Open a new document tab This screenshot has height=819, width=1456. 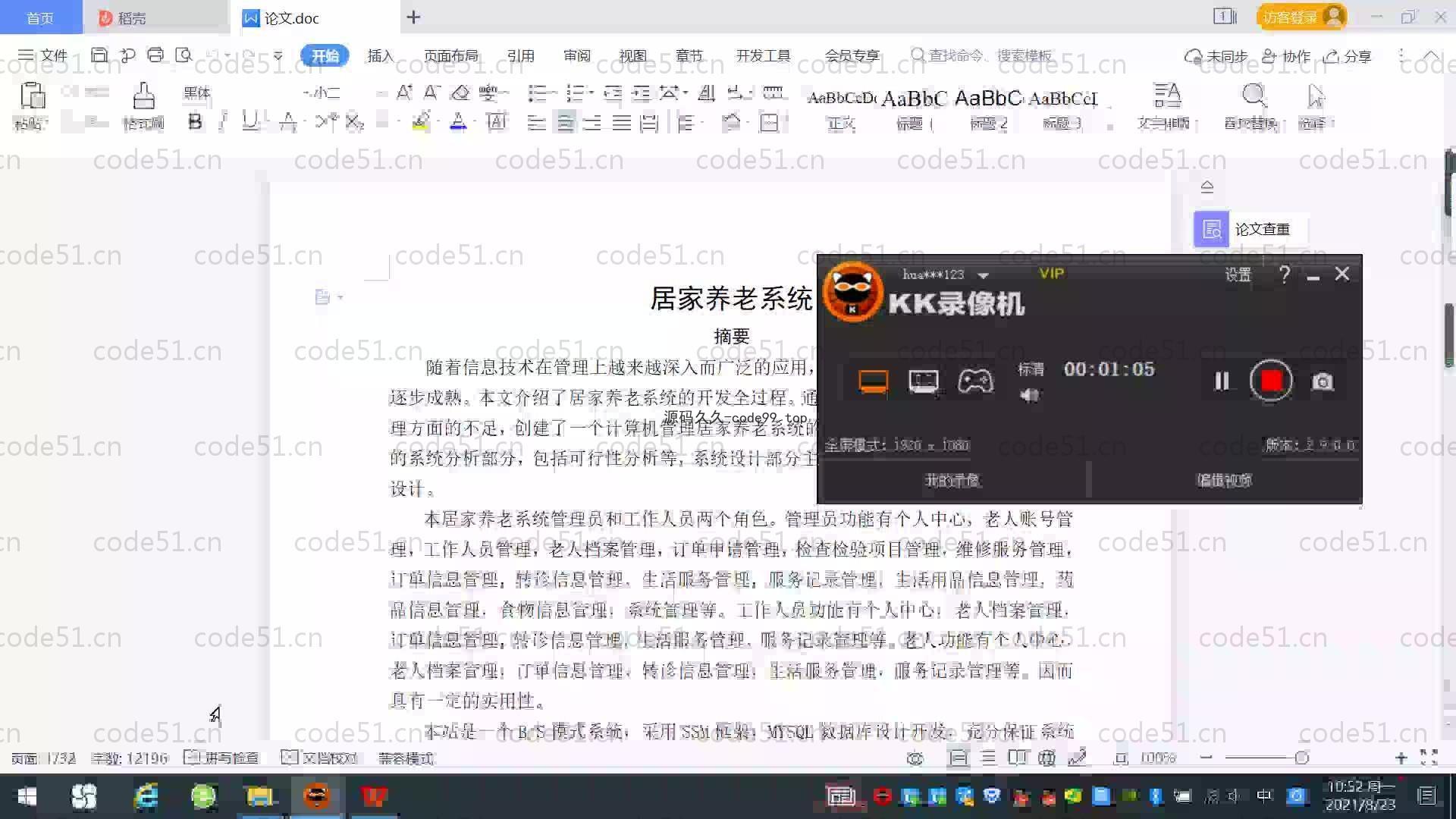pyautogui.click(x=413, y=17)
